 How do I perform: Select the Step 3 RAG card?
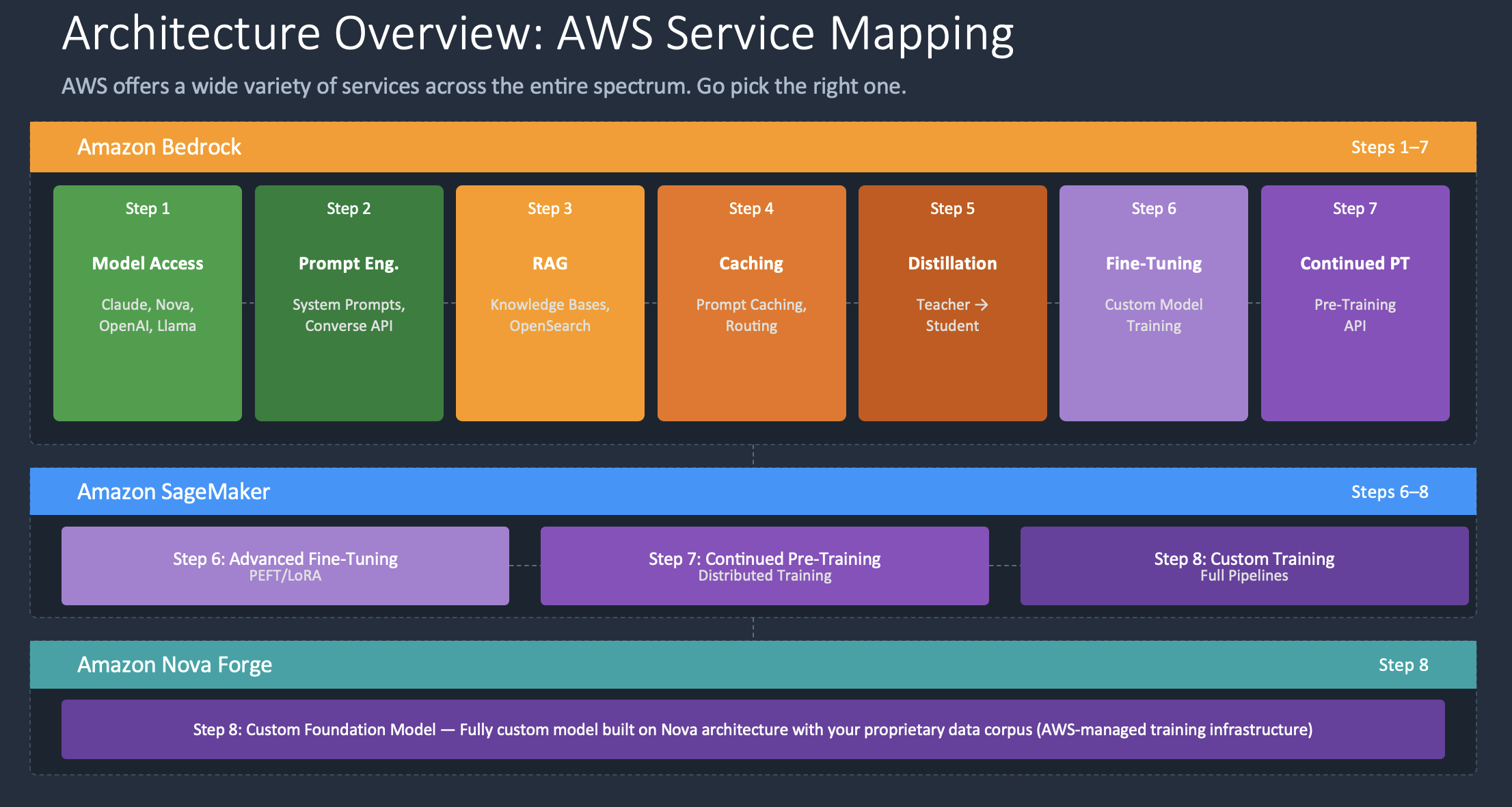[x=550, y=303]
